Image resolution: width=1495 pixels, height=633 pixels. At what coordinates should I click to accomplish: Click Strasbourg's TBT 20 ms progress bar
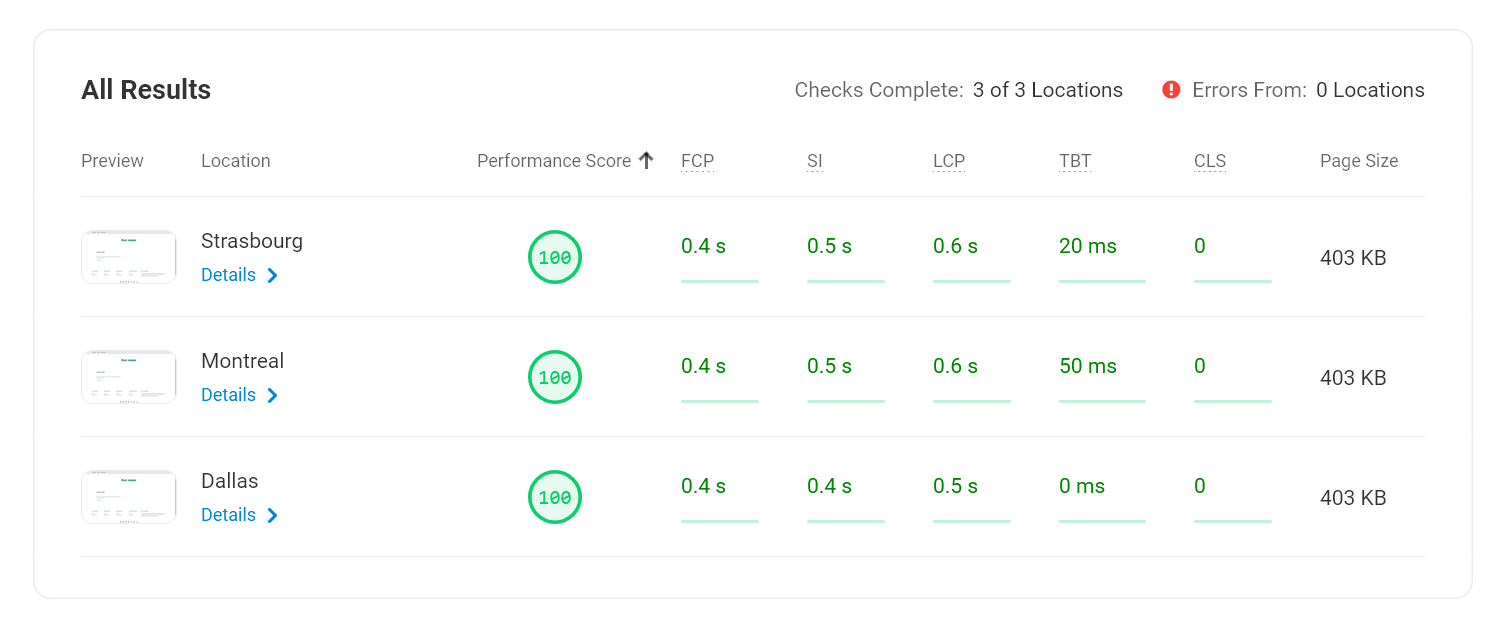click(1102, 282)
